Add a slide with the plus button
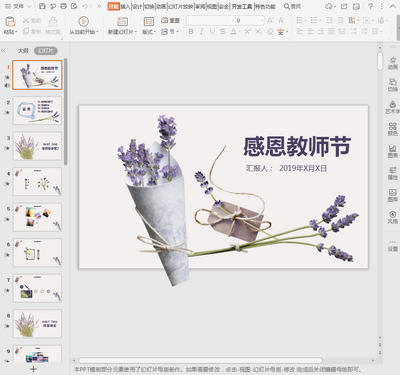The height and width of the screenshot is (375, 400). coord(33,369)
